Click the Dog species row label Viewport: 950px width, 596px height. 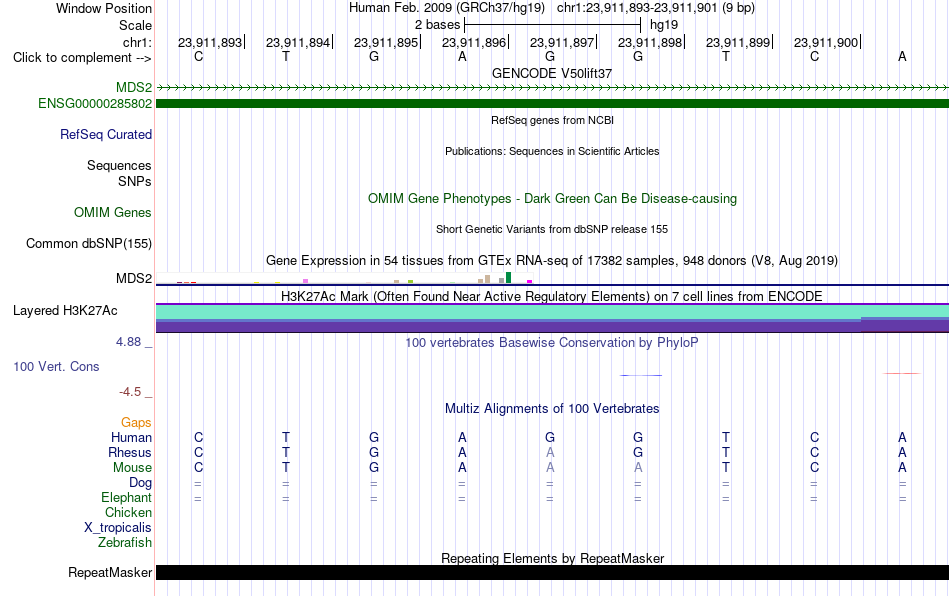pos(141,483)
